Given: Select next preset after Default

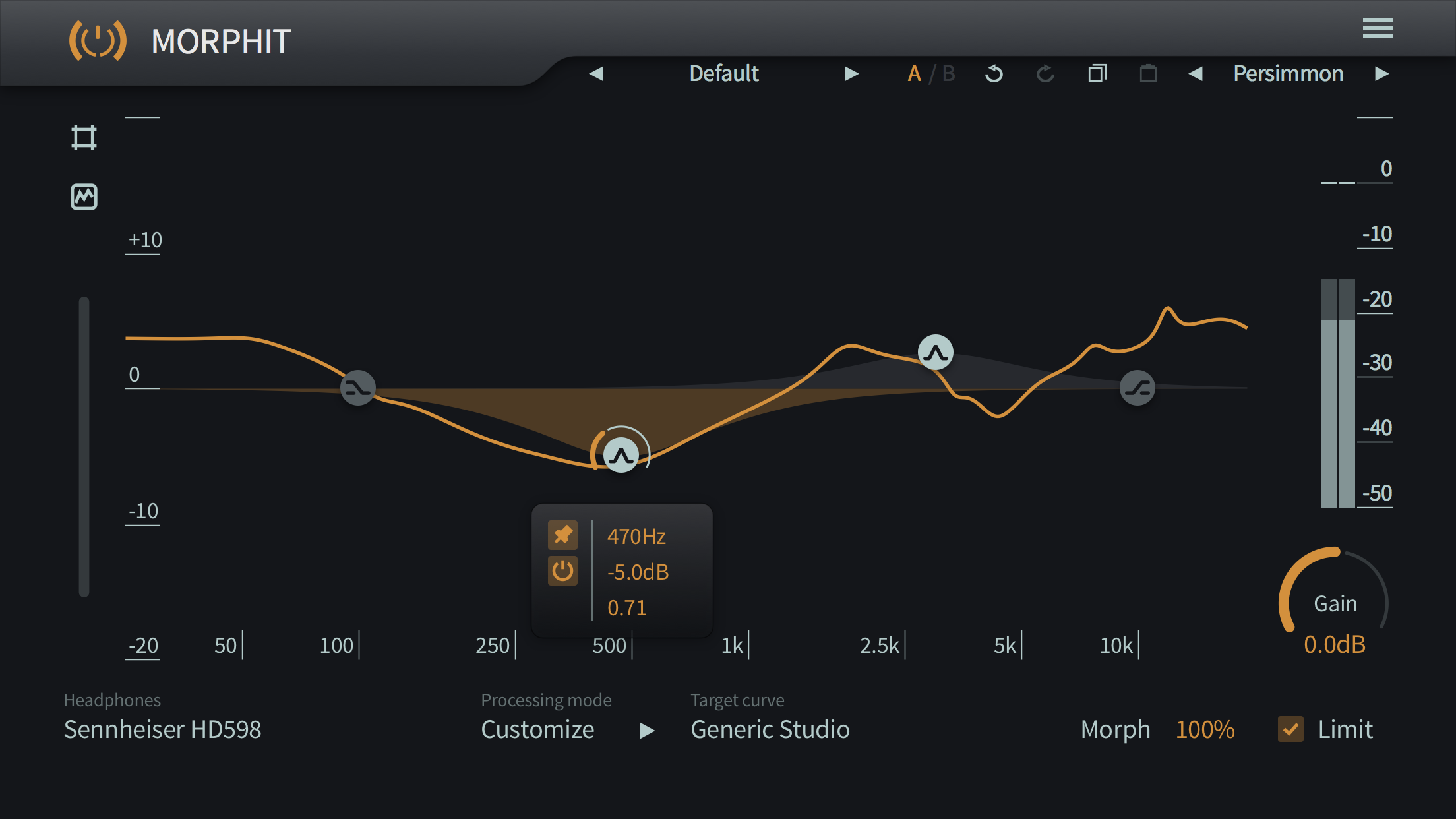Looking at the screenshot, I should point(851,74).
